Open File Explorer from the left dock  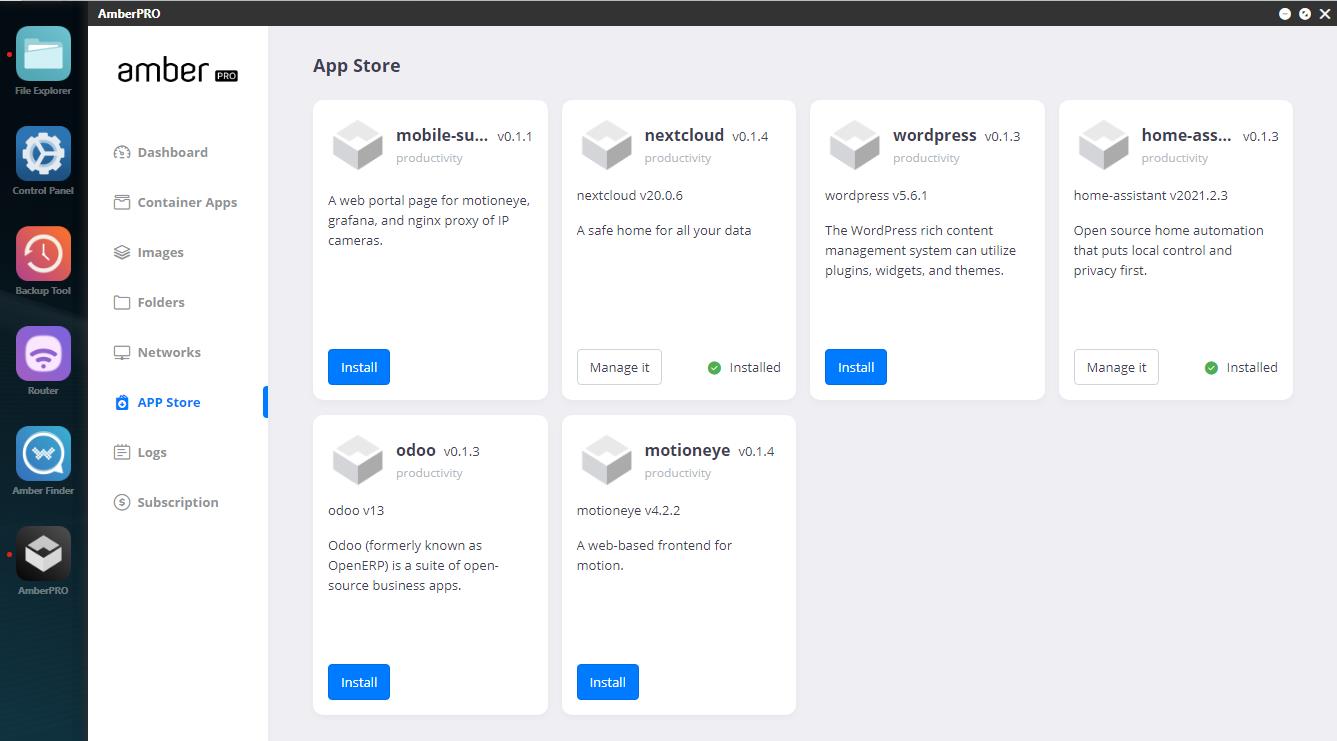pyautogui.click(x=43, y=54)
